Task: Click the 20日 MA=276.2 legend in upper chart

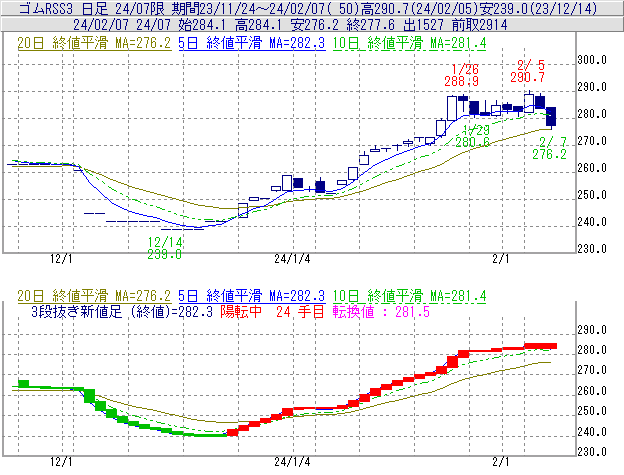Action: coord(92,43)
